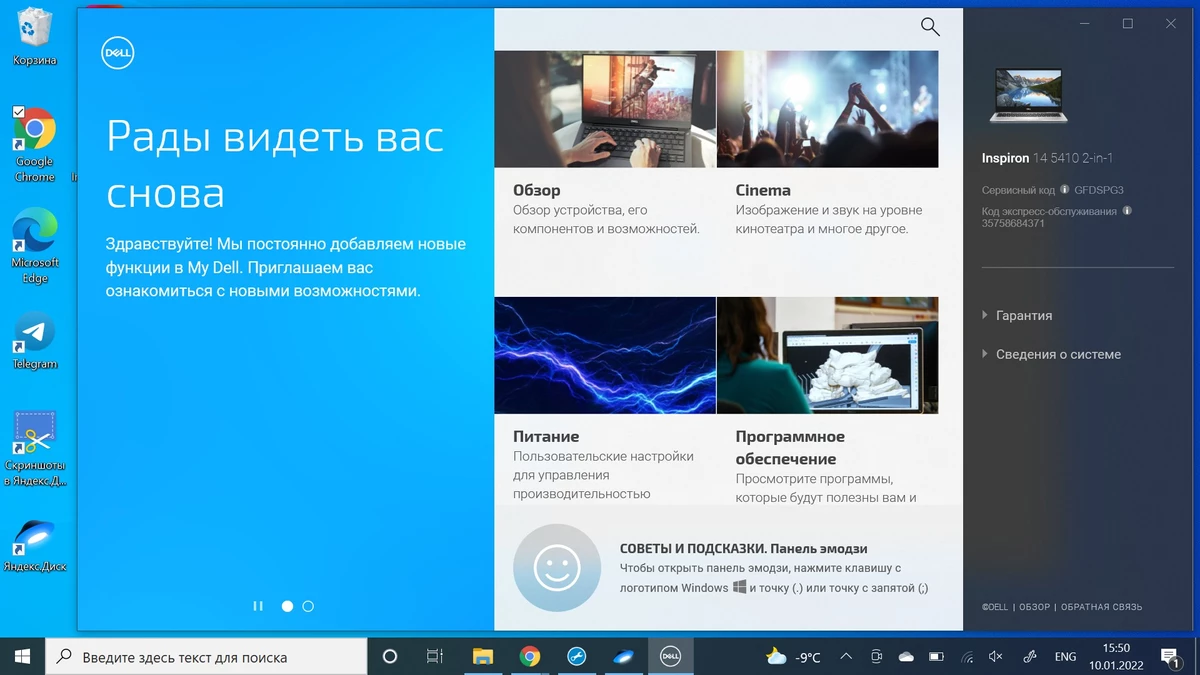Open Yandex Disk from the taskbar

click(x=623, y=657)
